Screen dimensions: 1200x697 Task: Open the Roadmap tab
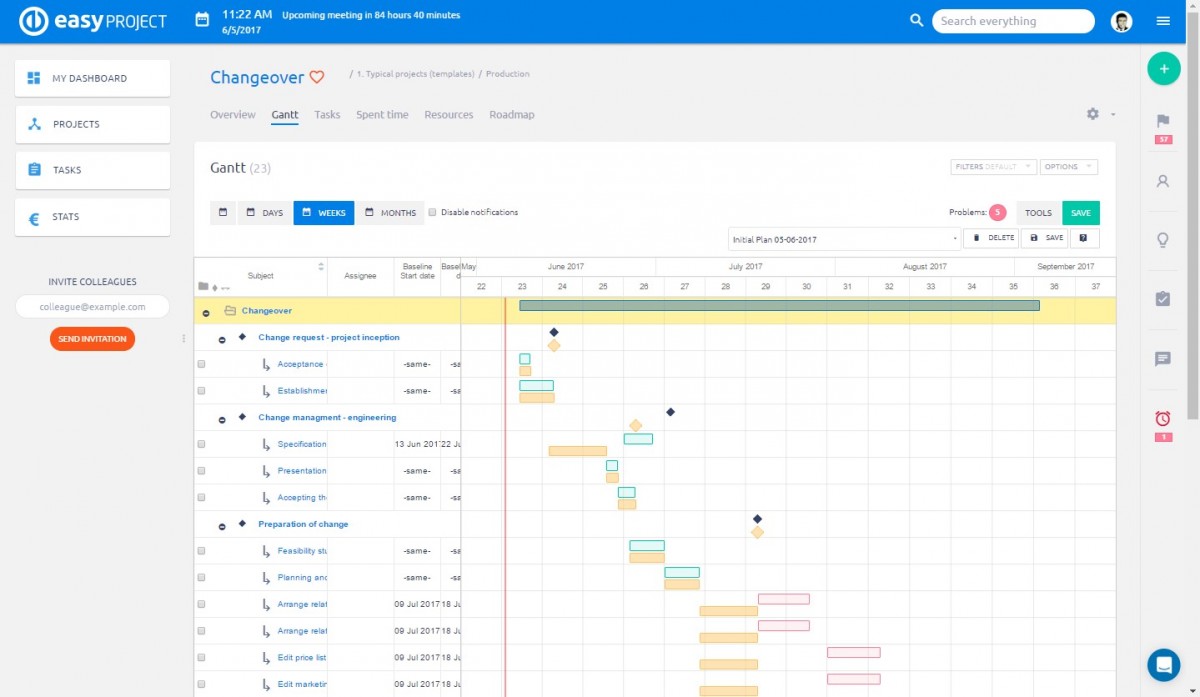(511, 115)
